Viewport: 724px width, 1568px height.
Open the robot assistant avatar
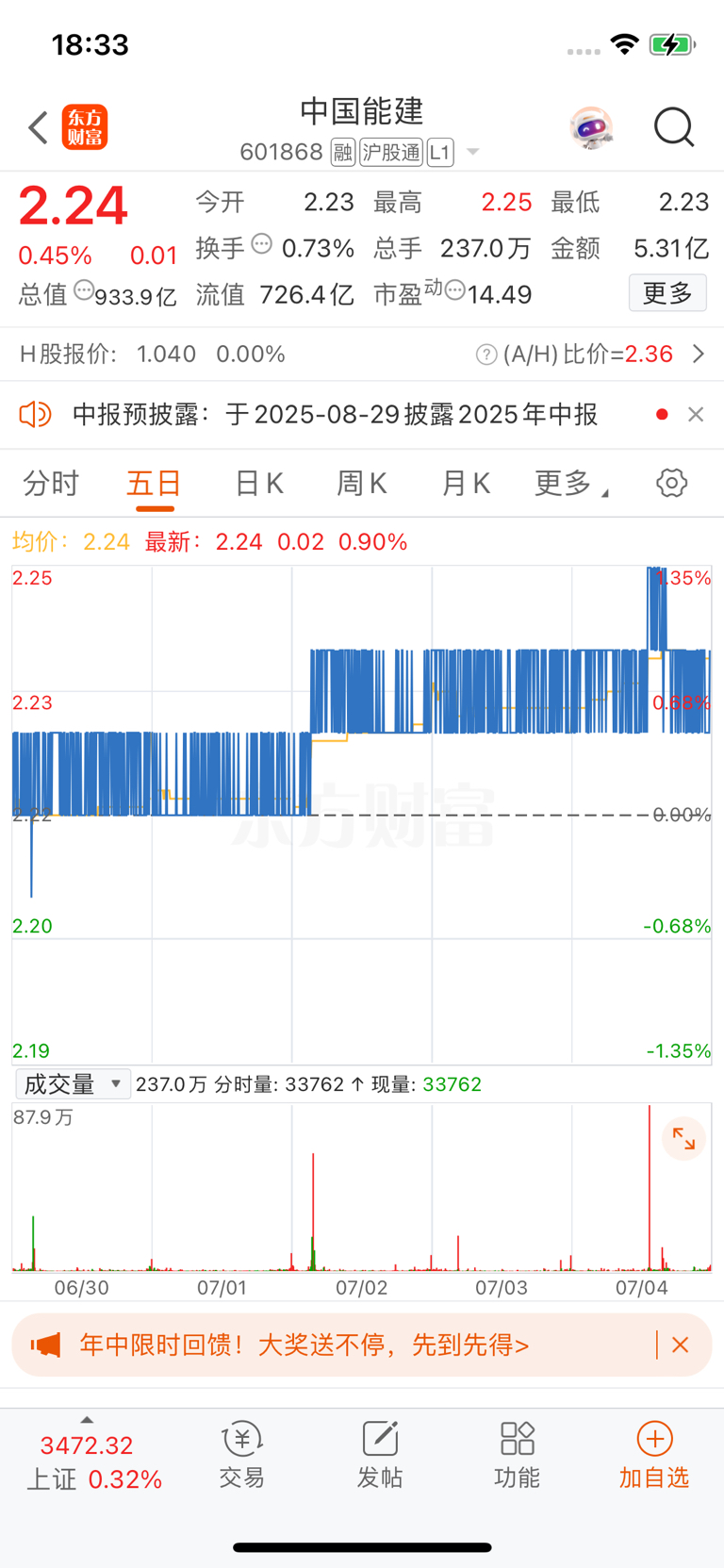[592, 127]
